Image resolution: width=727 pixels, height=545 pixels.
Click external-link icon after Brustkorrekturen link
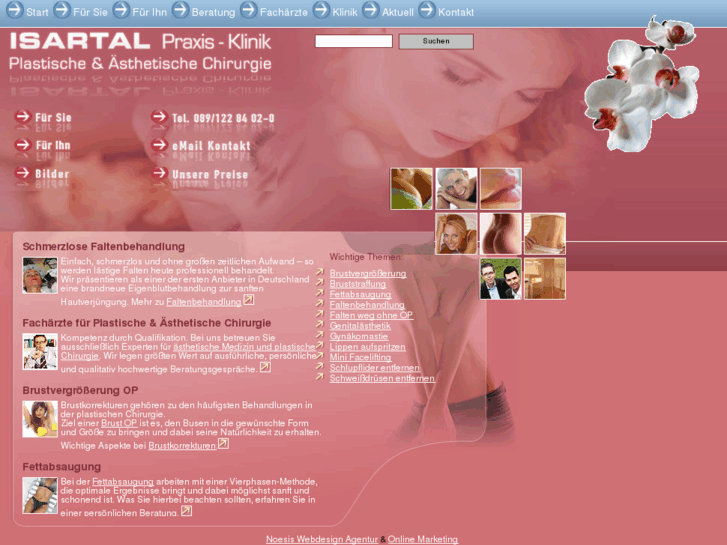tap(223, 444)
